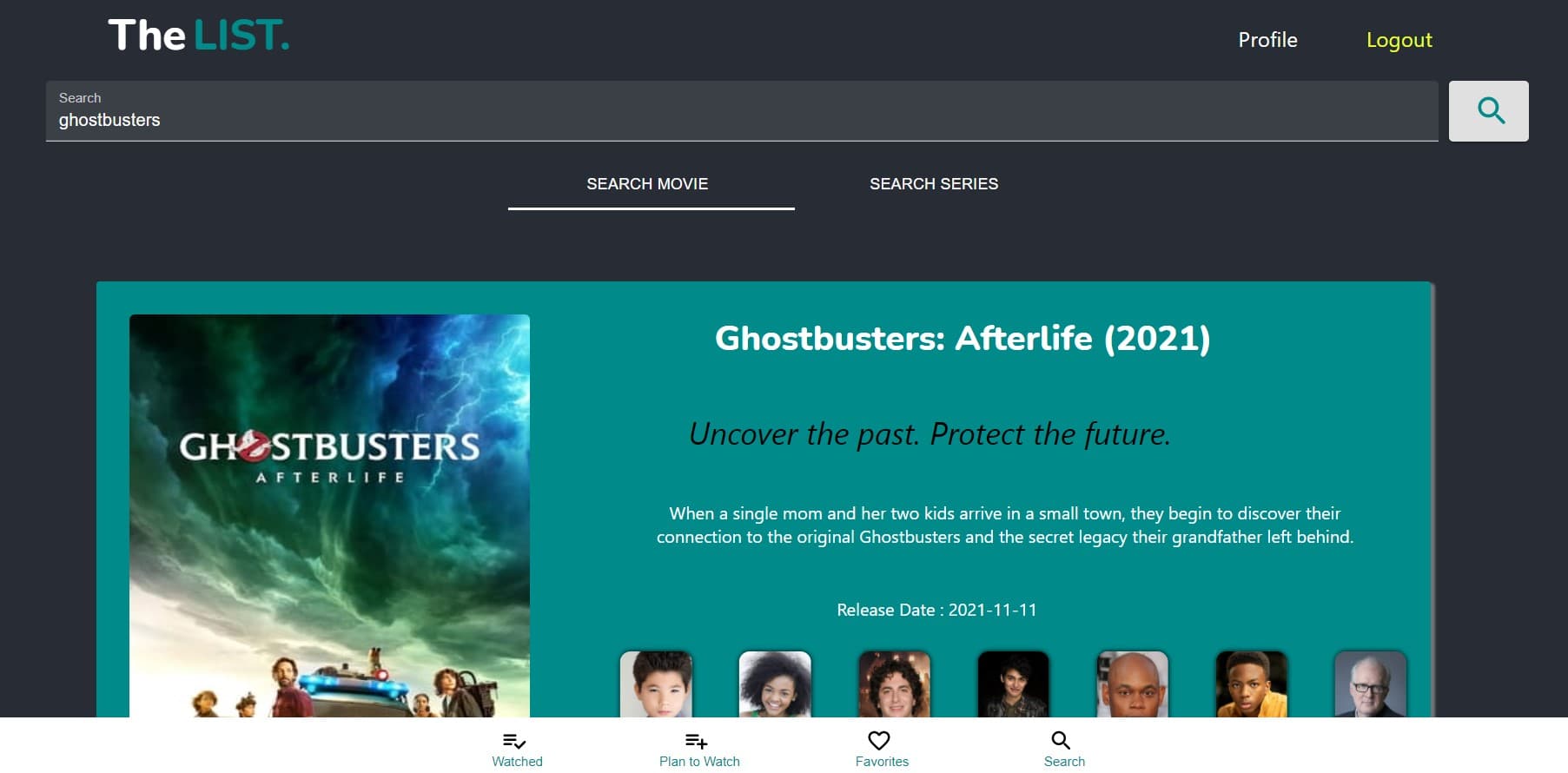Select the fifth cast member, bald man
The image size is (1568, 773).
coord(1133,684)
